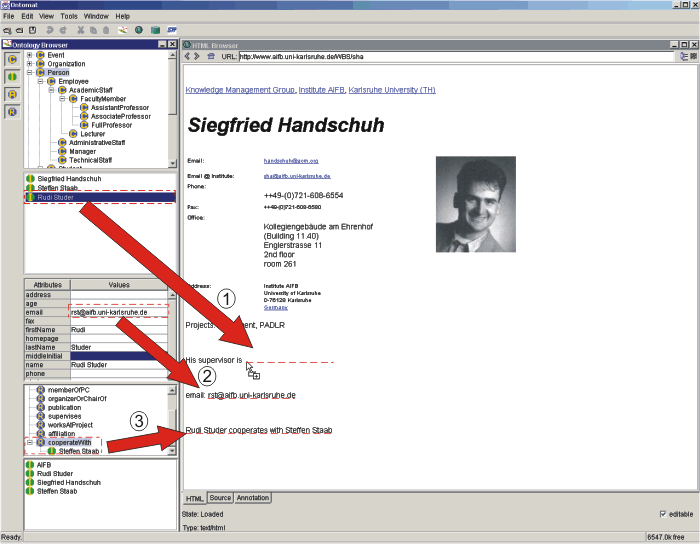Click the Save disk toolbar icon
The height and width of the screenshot is (544, 700).
click(33, 30)
